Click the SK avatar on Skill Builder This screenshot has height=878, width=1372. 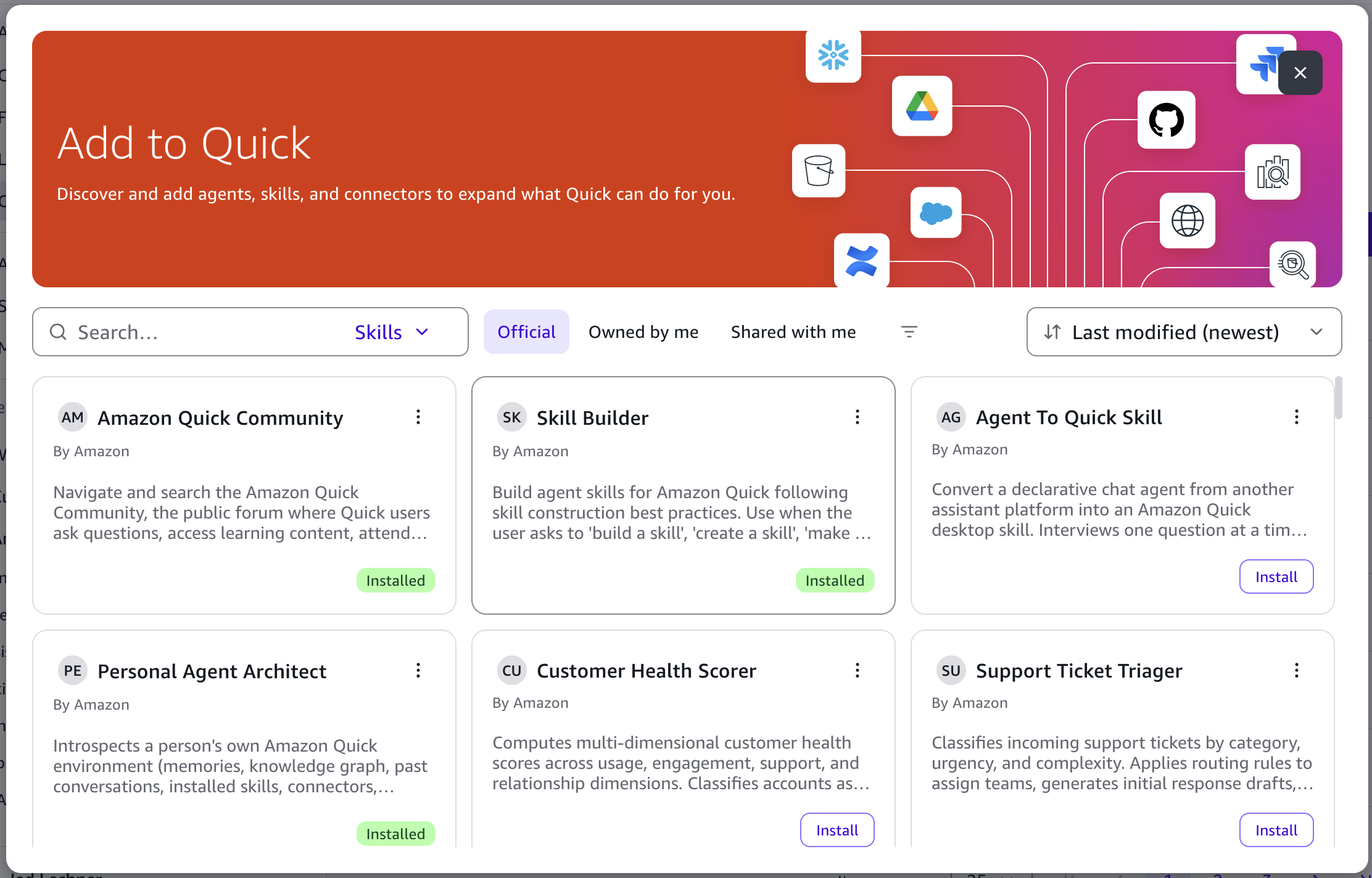pyautogui.click(x=511, y=417)
